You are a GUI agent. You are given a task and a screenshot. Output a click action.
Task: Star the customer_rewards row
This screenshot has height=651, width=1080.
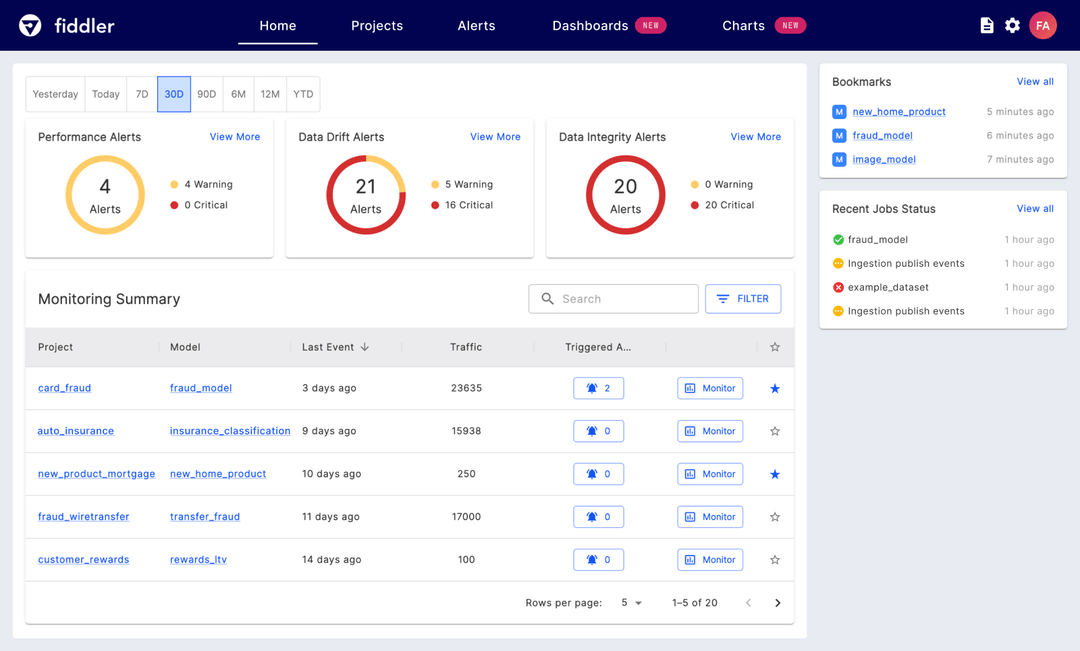pos(774,559)
